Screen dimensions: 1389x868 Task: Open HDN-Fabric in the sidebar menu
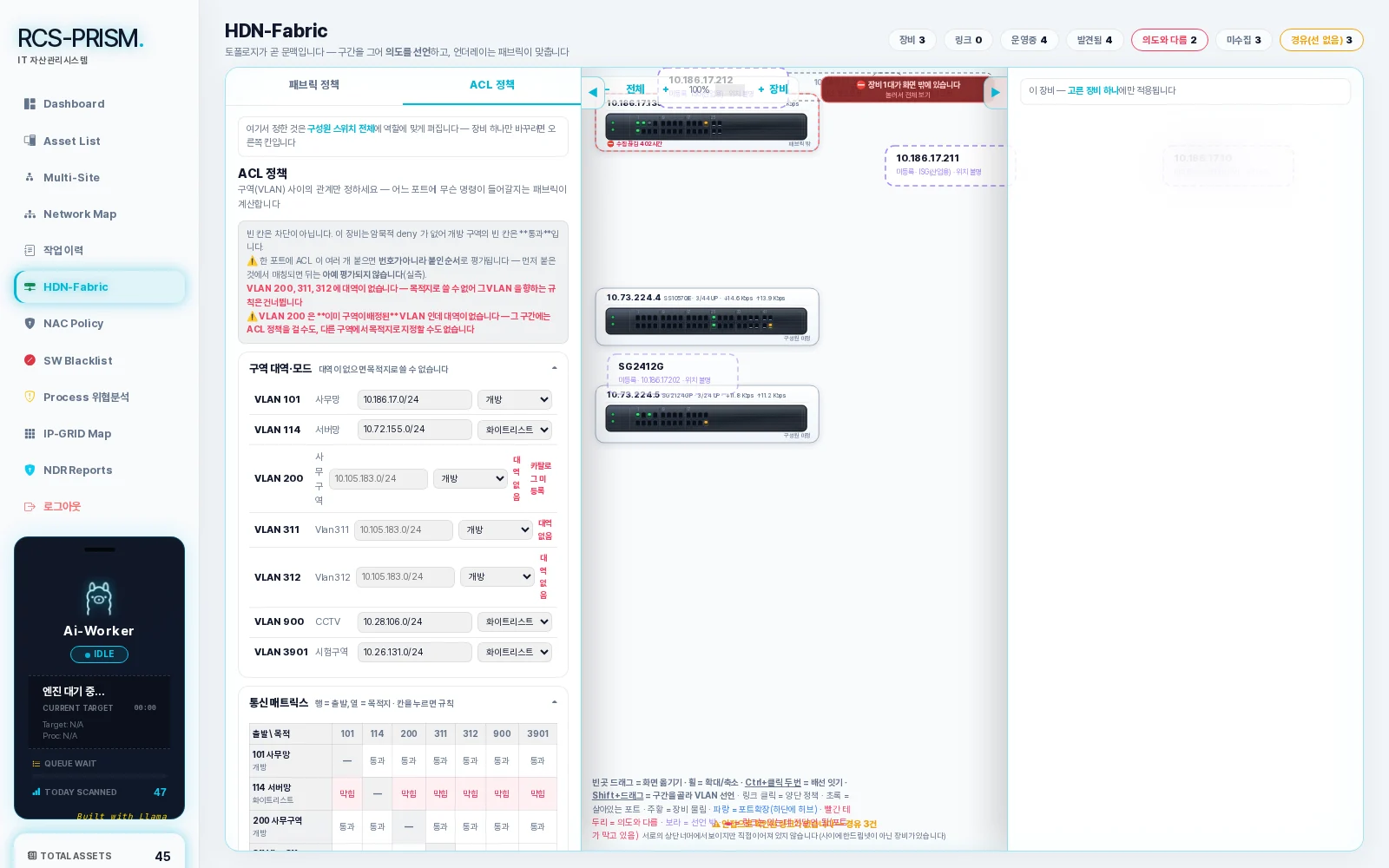(x=100, y=287)
